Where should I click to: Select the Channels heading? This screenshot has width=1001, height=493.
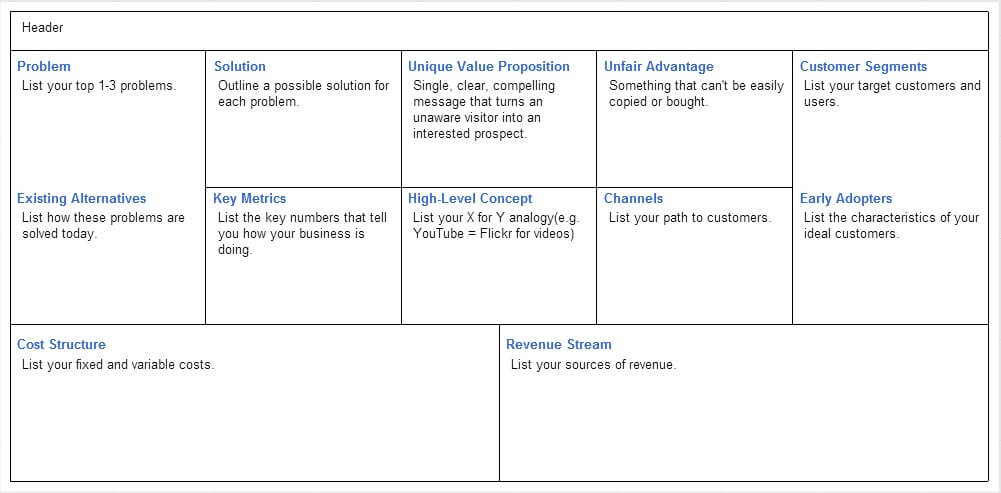(633, 198)
